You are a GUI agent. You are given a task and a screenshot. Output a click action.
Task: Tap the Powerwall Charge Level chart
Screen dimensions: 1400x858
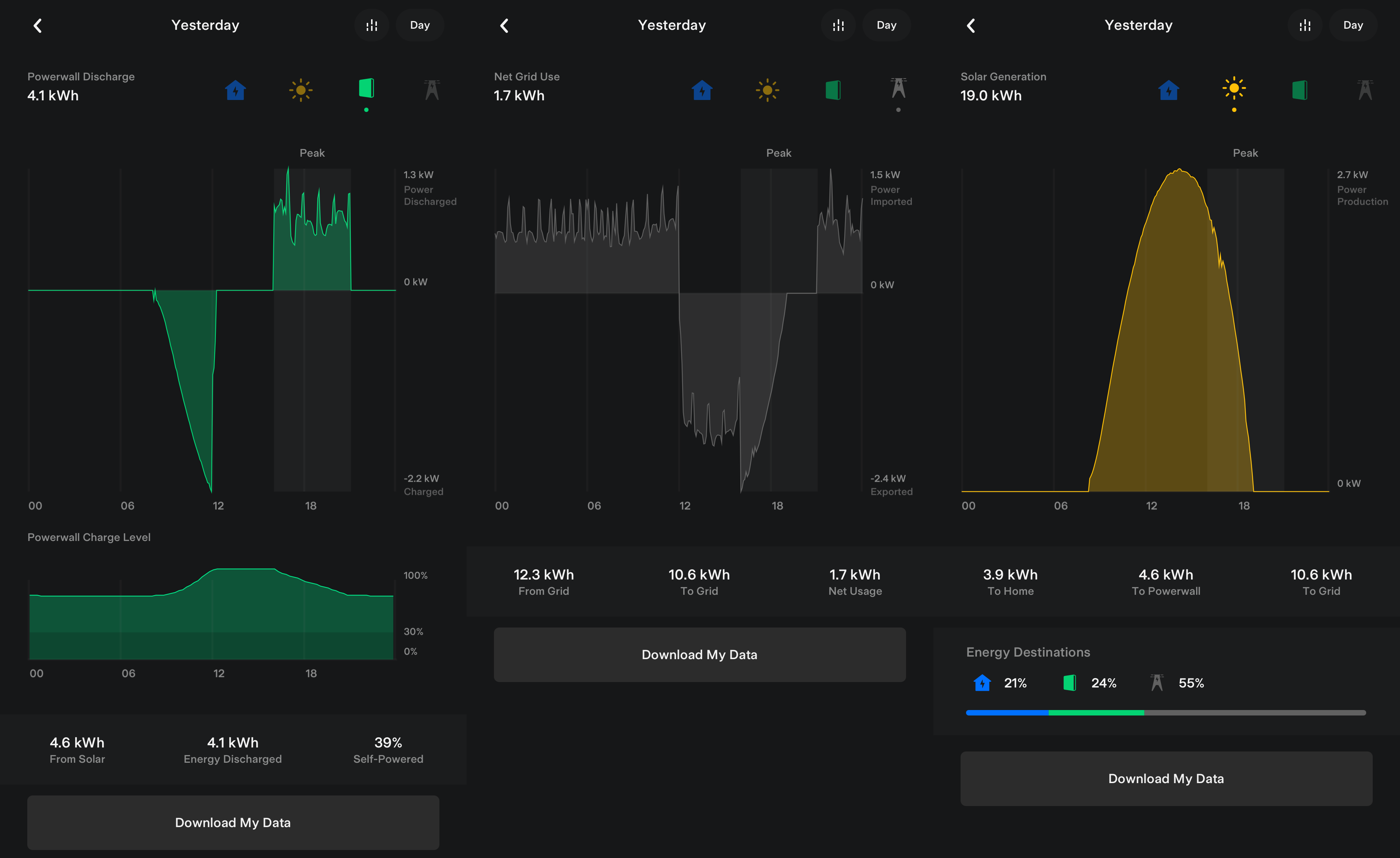[x=212, y=614]
